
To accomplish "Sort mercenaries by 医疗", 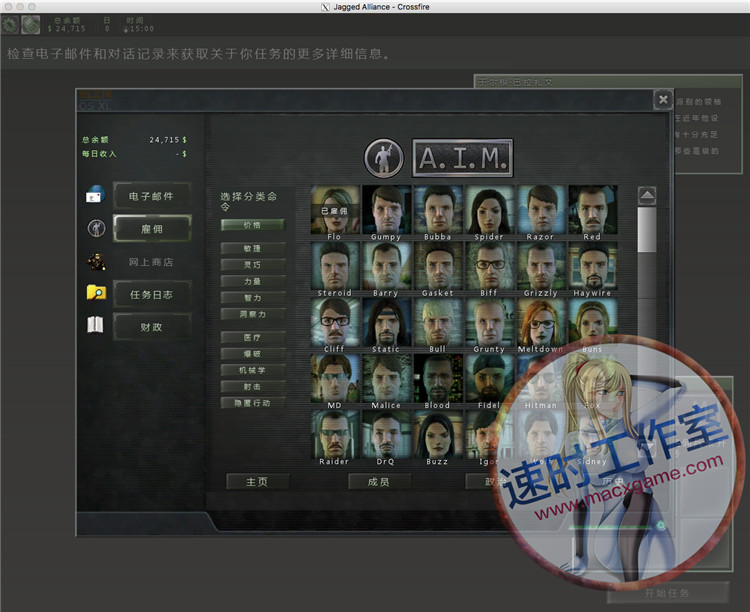I will [x=253, y=337].
